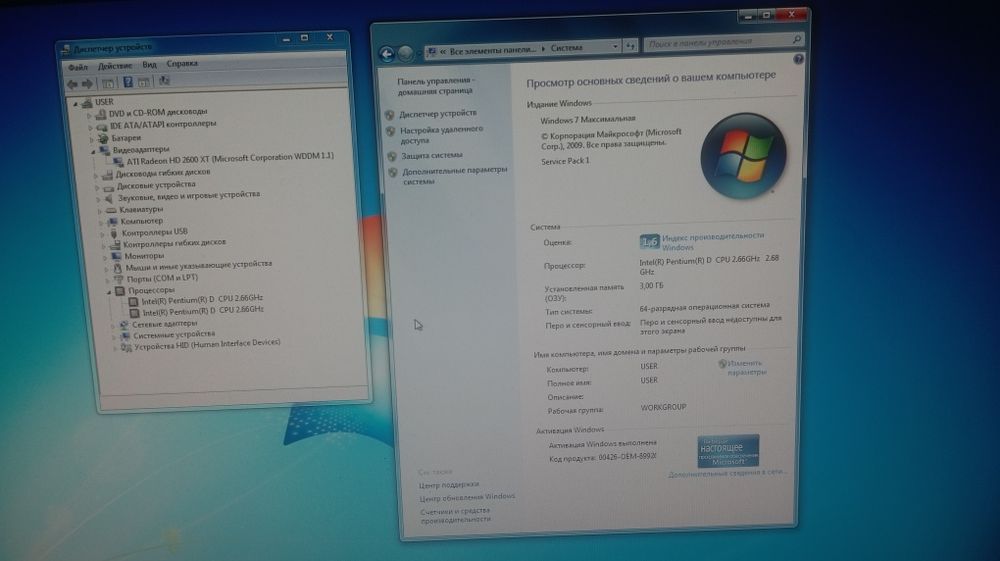
Task: Open Индекс производительности Windows link
Action: [x=712, y=241]
